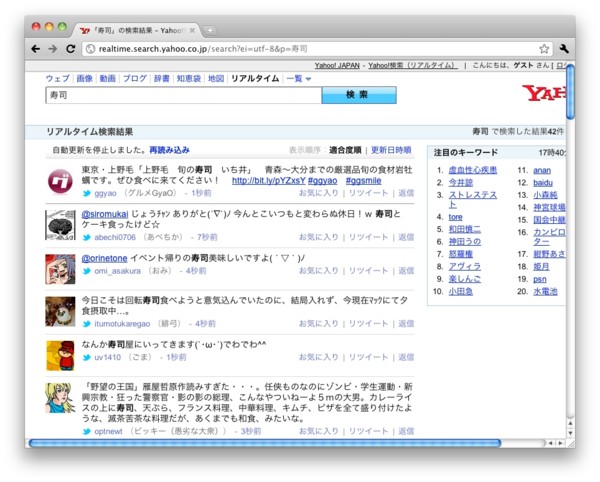This screenshot has height=482, width=600.
Task: Click the 検索 search button
Action: click(x=359, y=95)
